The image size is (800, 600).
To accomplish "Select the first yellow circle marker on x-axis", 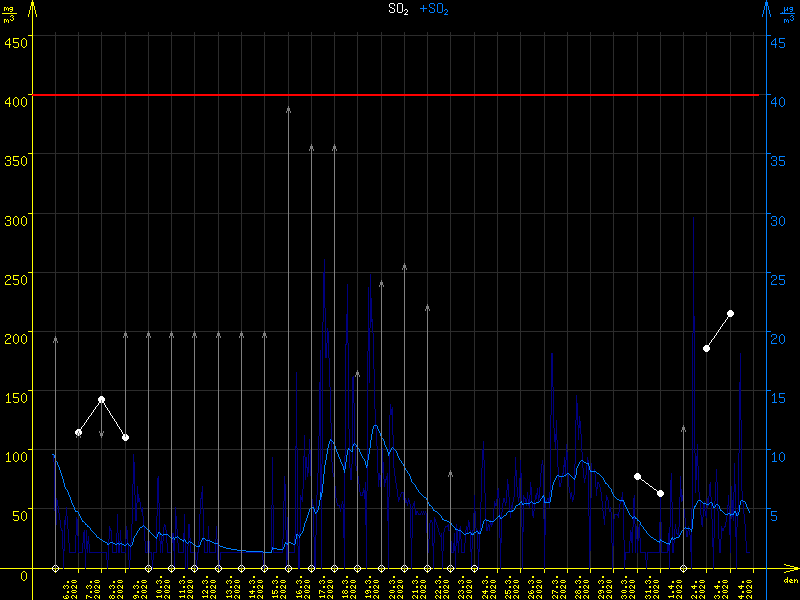I will click(x=55, y=568).
